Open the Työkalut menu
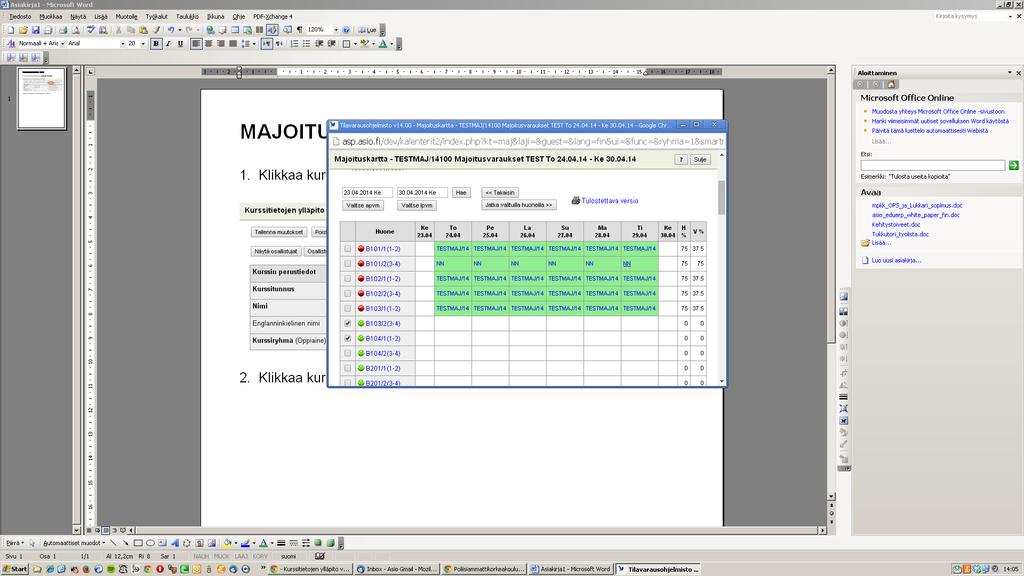Image resolution: width=1024 pixels, height=576 pixels. 157,16
